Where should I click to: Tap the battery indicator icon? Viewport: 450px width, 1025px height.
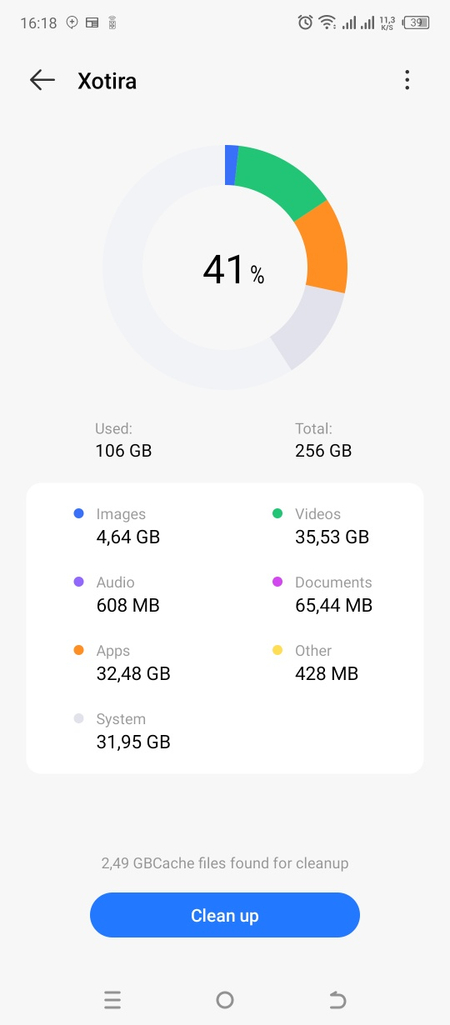pyautogui.click(x=417, y=22)
